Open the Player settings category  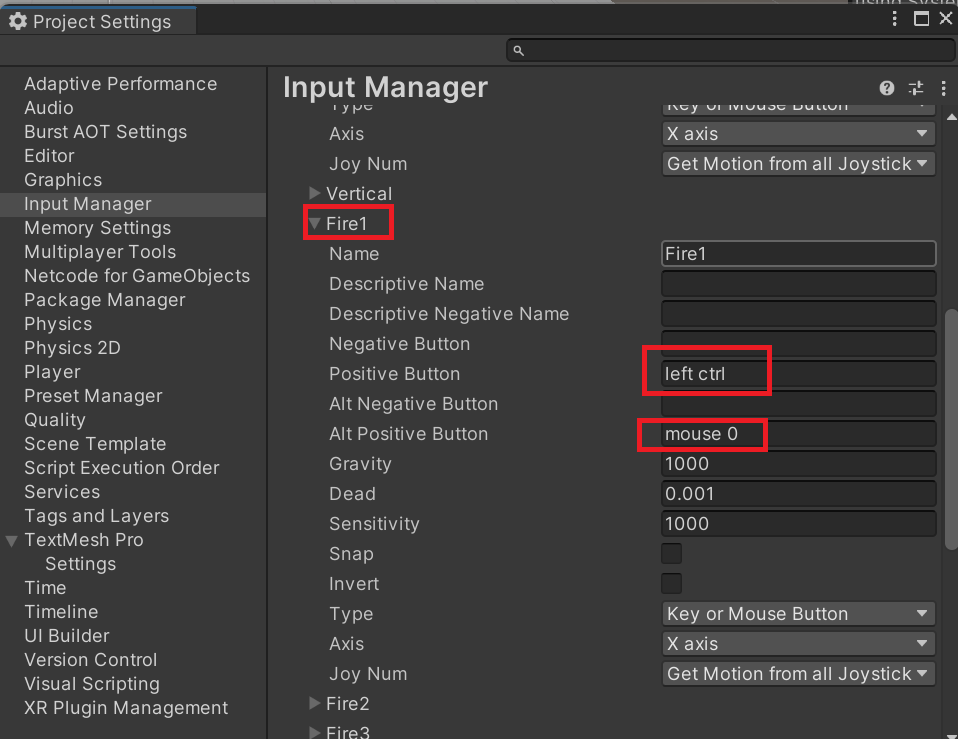[x=52, y=372]
